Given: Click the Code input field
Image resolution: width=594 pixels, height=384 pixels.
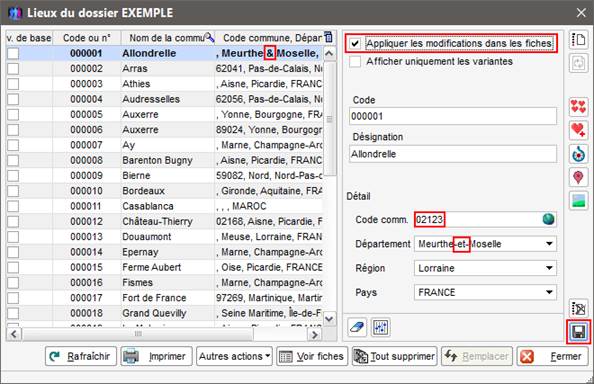Looking at the screenshot, I should 453,116.
